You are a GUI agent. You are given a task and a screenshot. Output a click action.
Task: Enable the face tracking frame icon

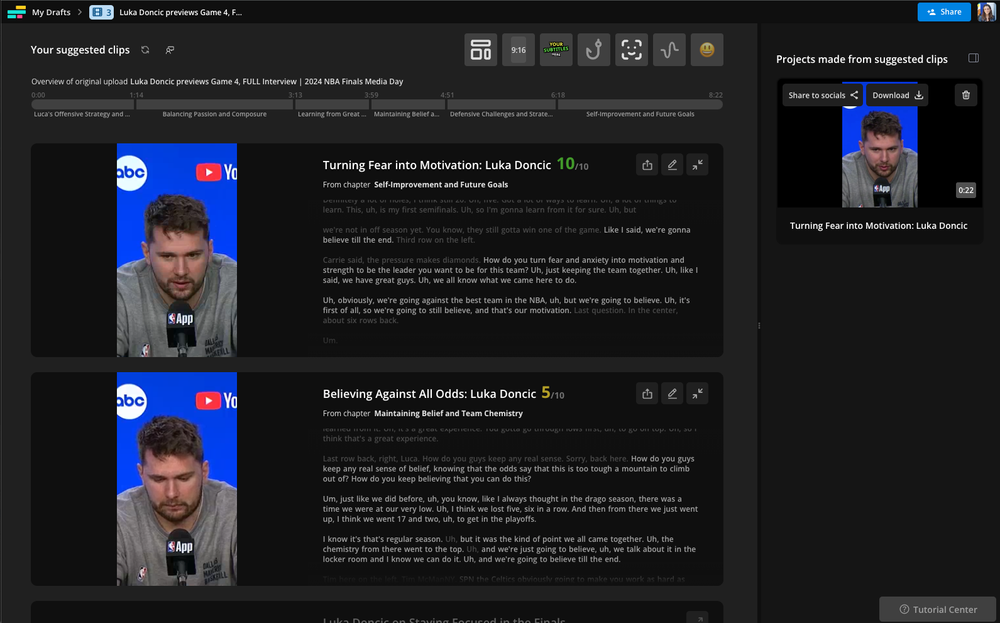631,50
